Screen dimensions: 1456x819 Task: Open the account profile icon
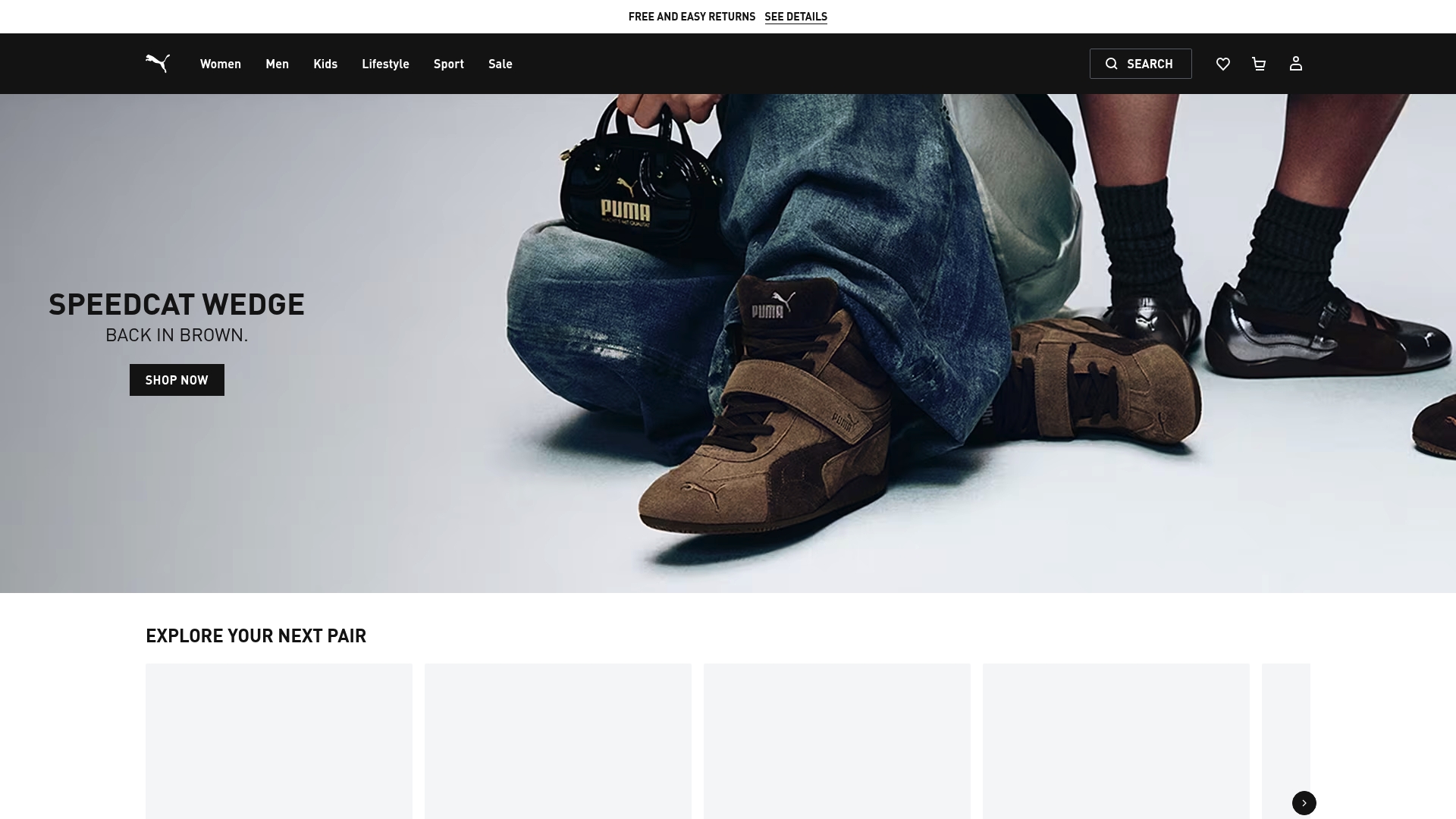coord(1296,64)
